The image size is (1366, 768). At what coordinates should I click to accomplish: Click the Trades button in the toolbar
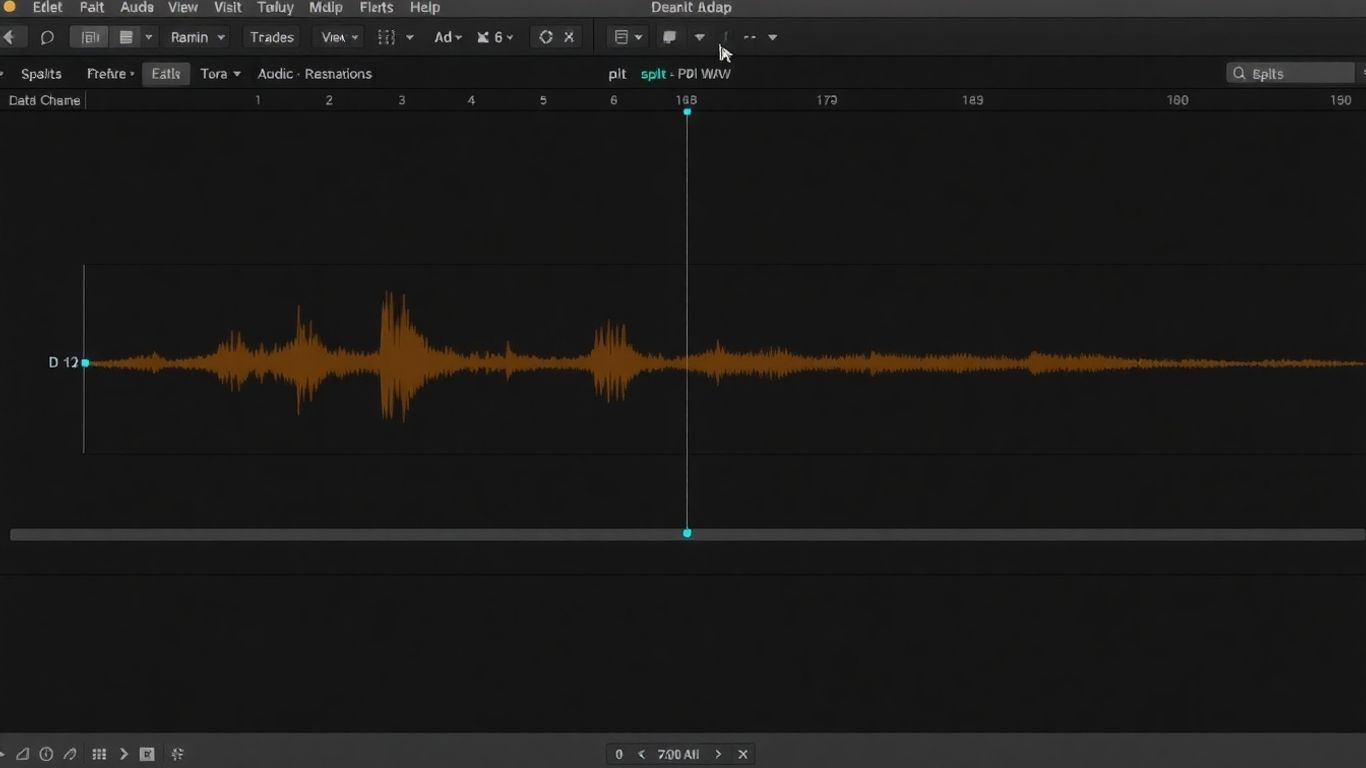(270, 37)
